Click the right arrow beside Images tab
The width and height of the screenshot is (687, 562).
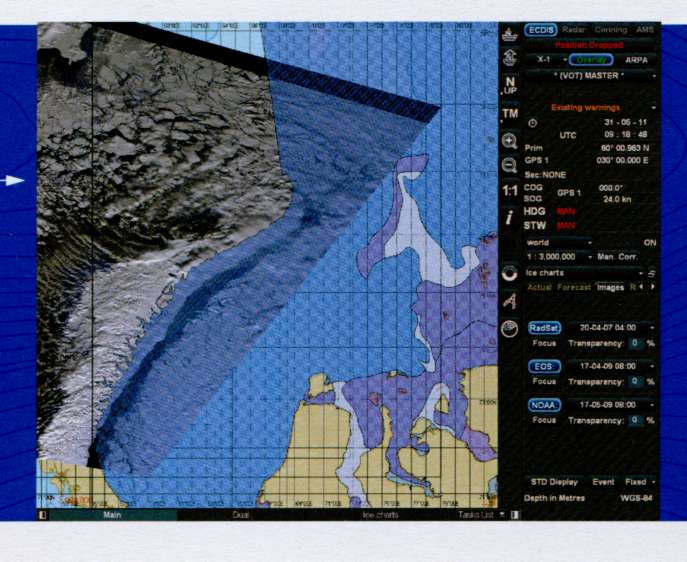click(653, 287)
